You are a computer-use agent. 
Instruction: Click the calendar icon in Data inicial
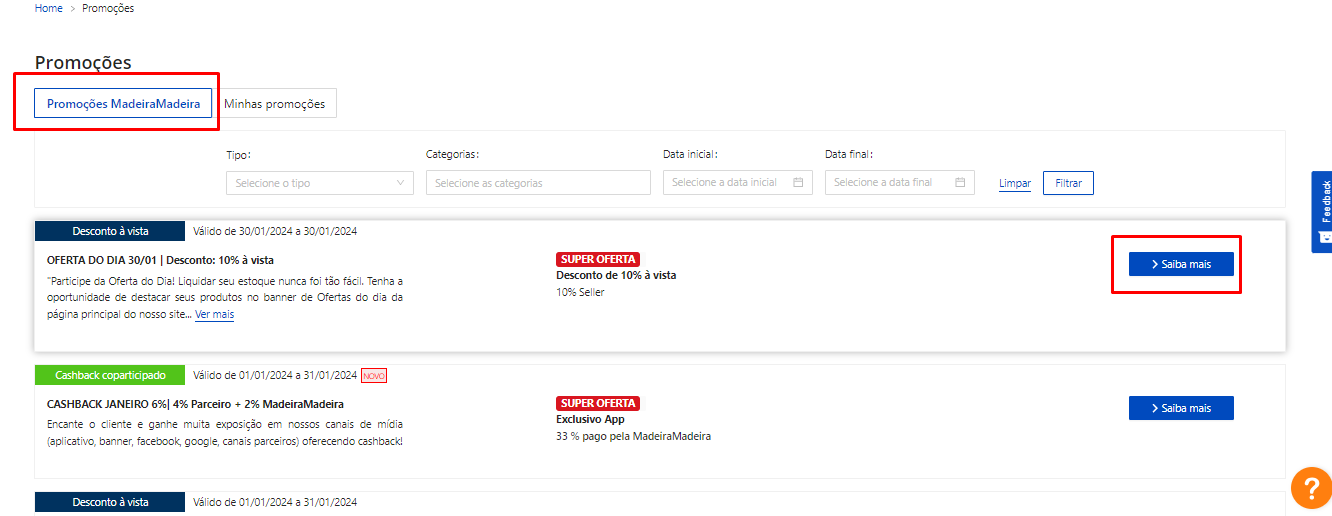click(798, 183)
